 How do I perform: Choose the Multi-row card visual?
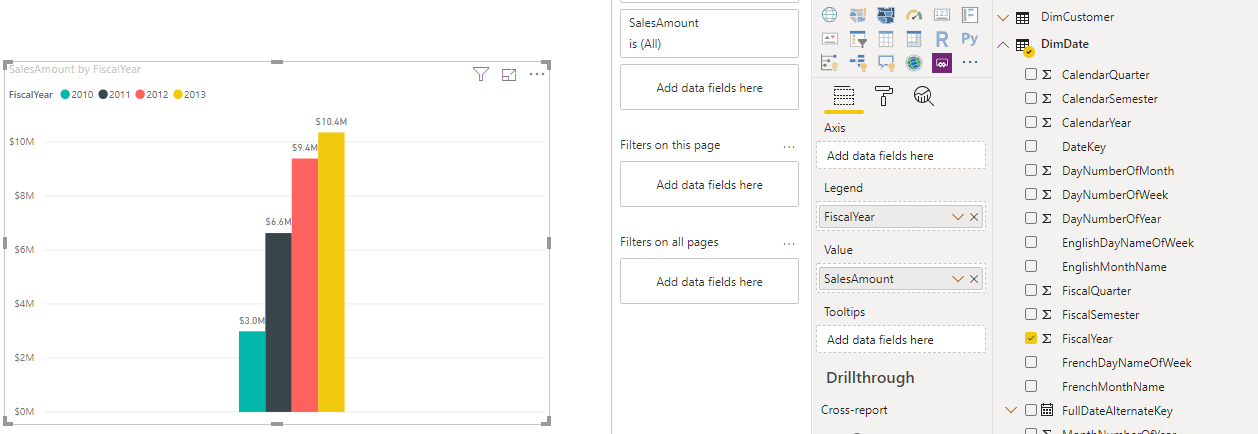[969, 15]
